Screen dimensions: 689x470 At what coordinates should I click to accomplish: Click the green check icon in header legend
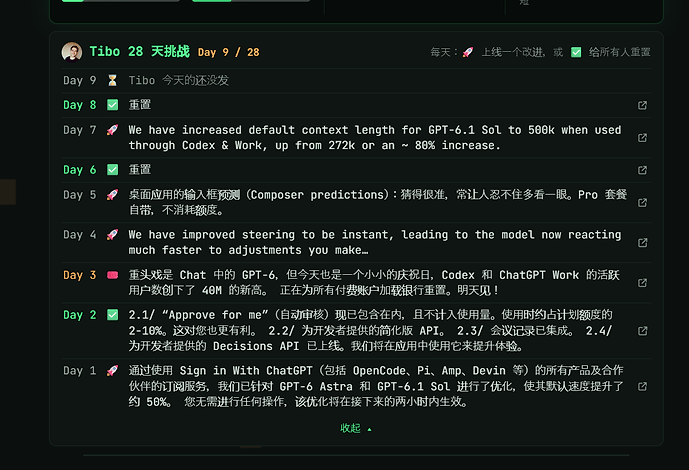tap(576, 52)
